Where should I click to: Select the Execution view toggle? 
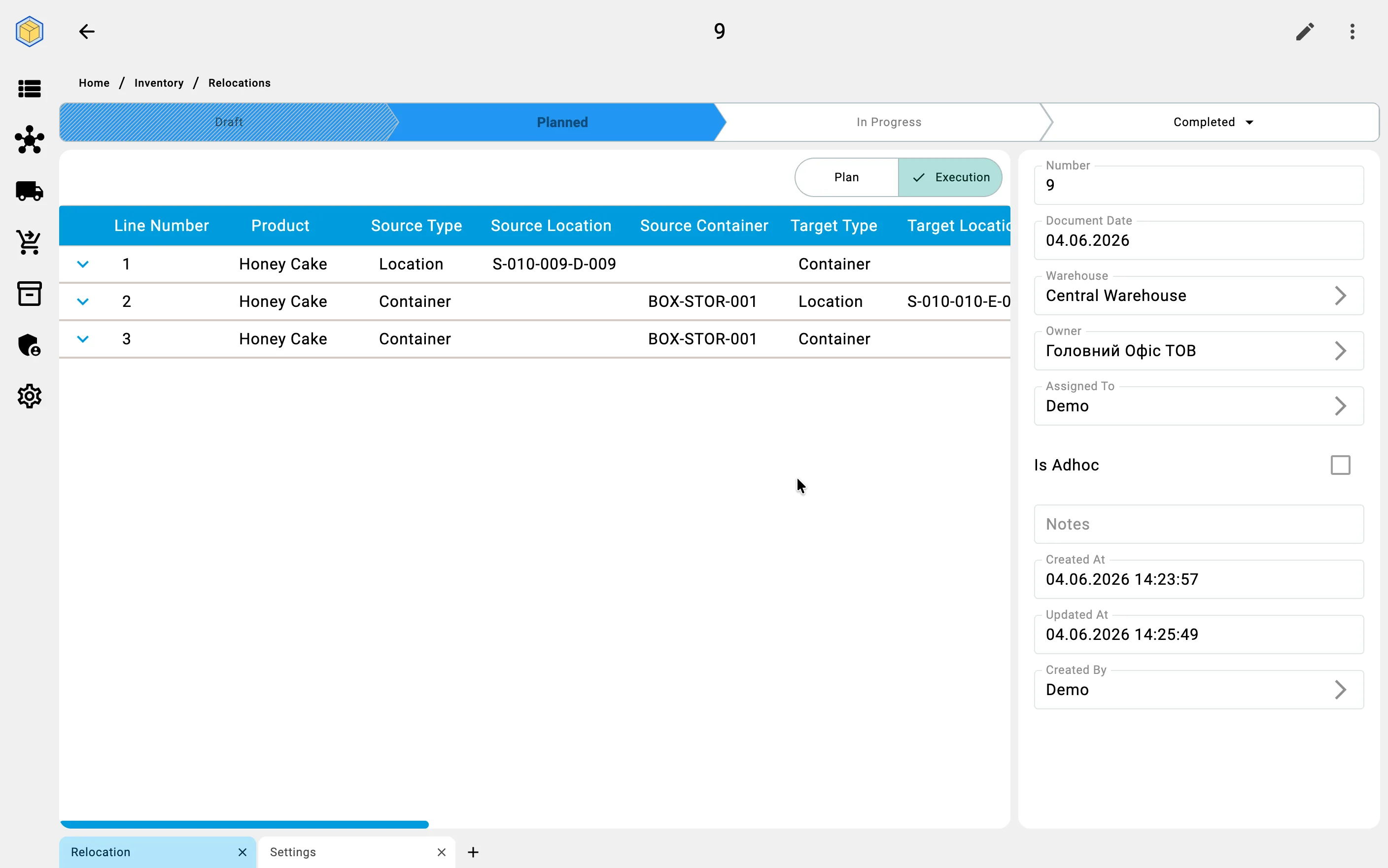tap(950, 177)
